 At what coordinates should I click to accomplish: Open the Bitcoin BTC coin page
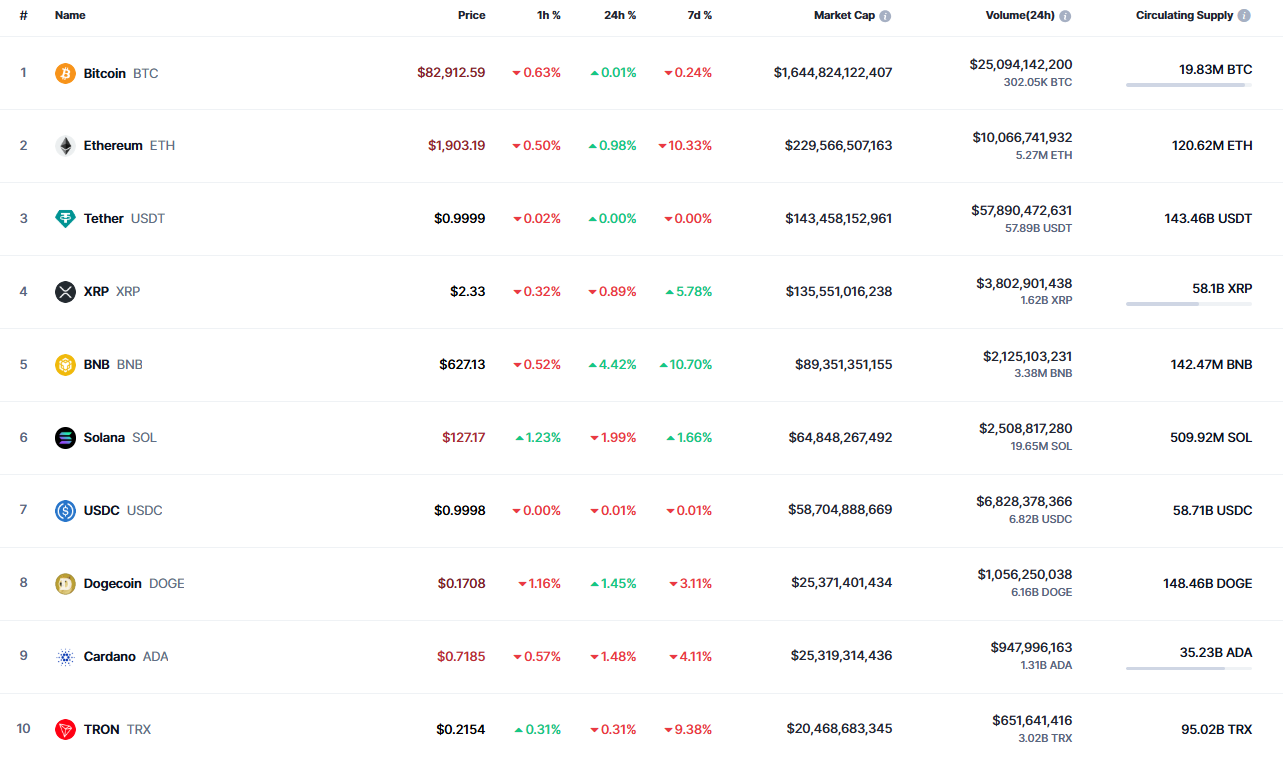(106, 73)
